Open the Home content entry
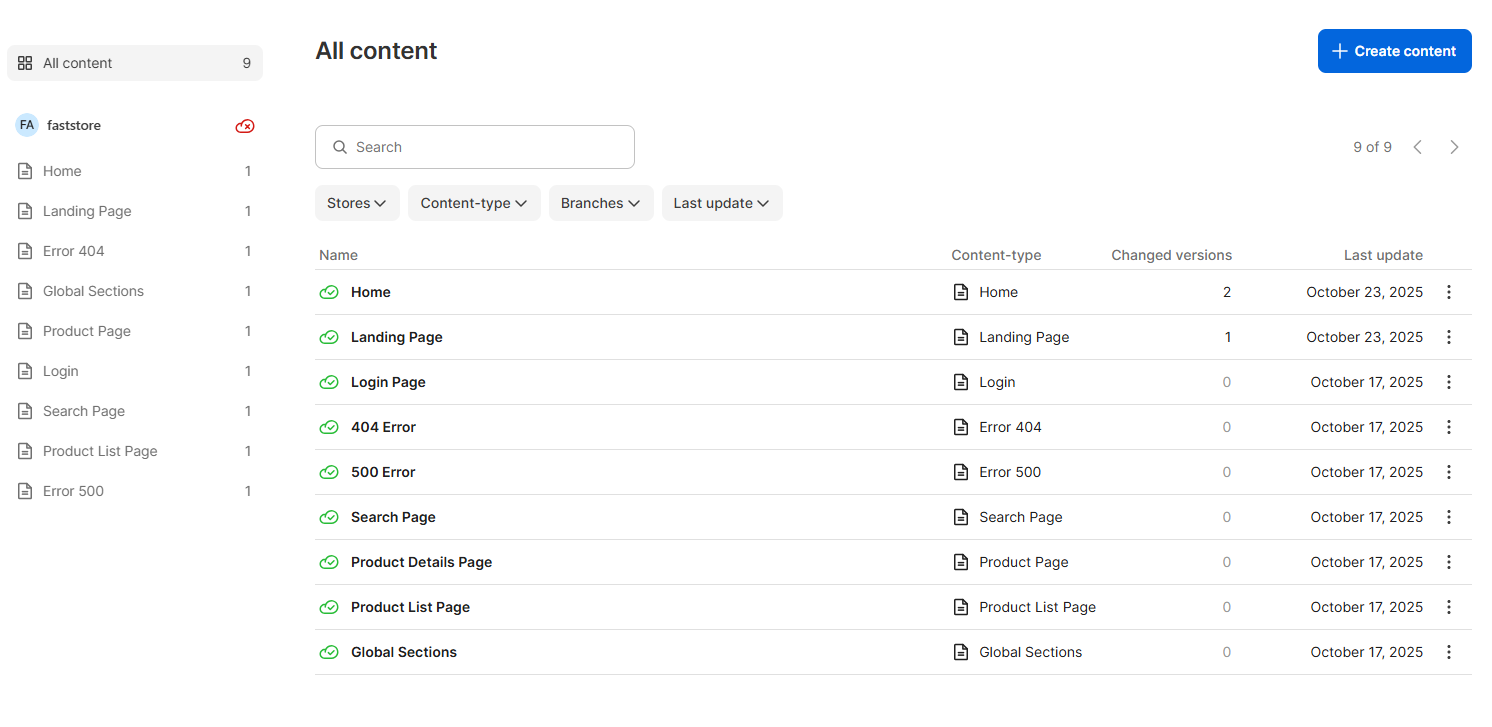 pos(371,292)
